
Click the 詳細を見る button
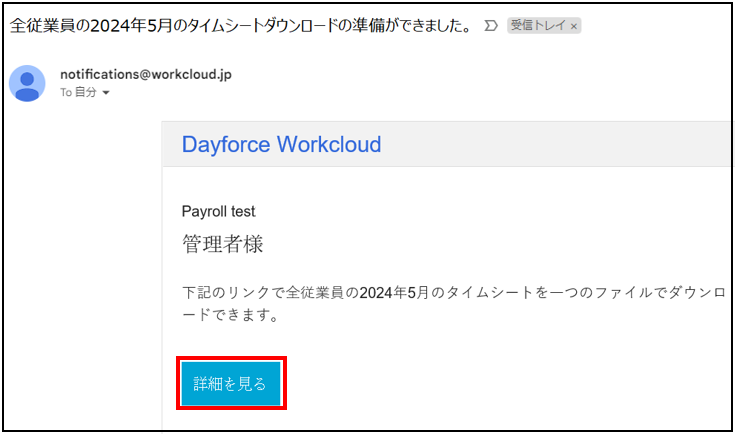pyautogui.click(x=231, y=383)
